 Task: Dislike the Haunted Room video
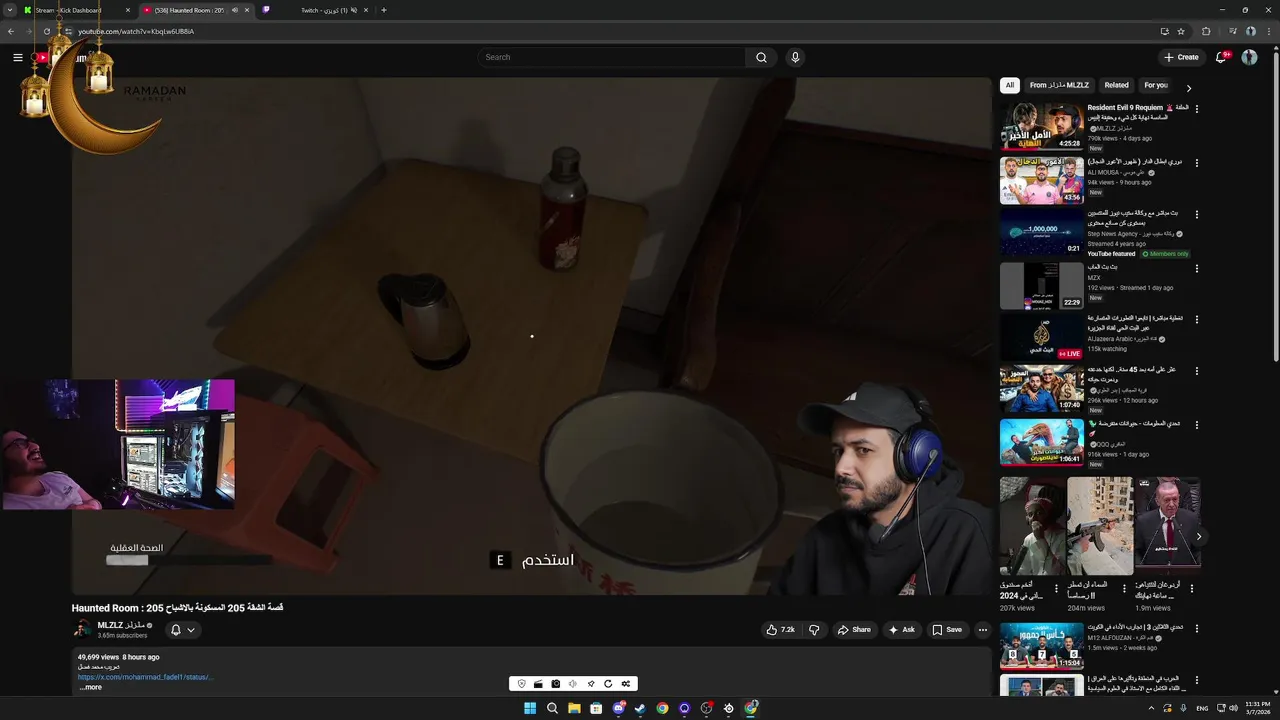pos(814,630)
